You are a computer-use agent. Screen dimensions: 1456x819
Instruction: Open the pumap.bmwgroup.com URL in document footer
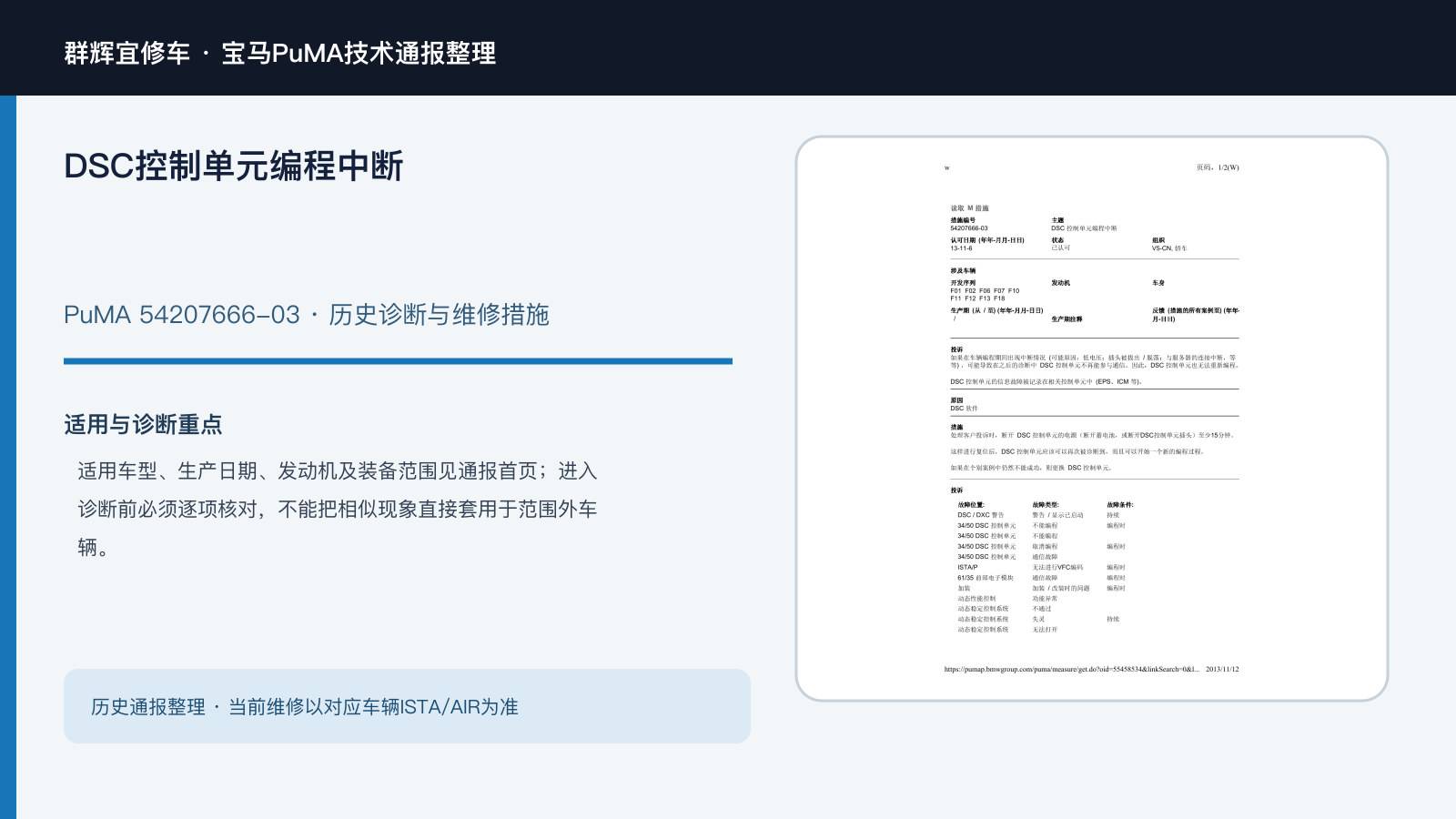pyautogui.click(x=1072, y=669)
